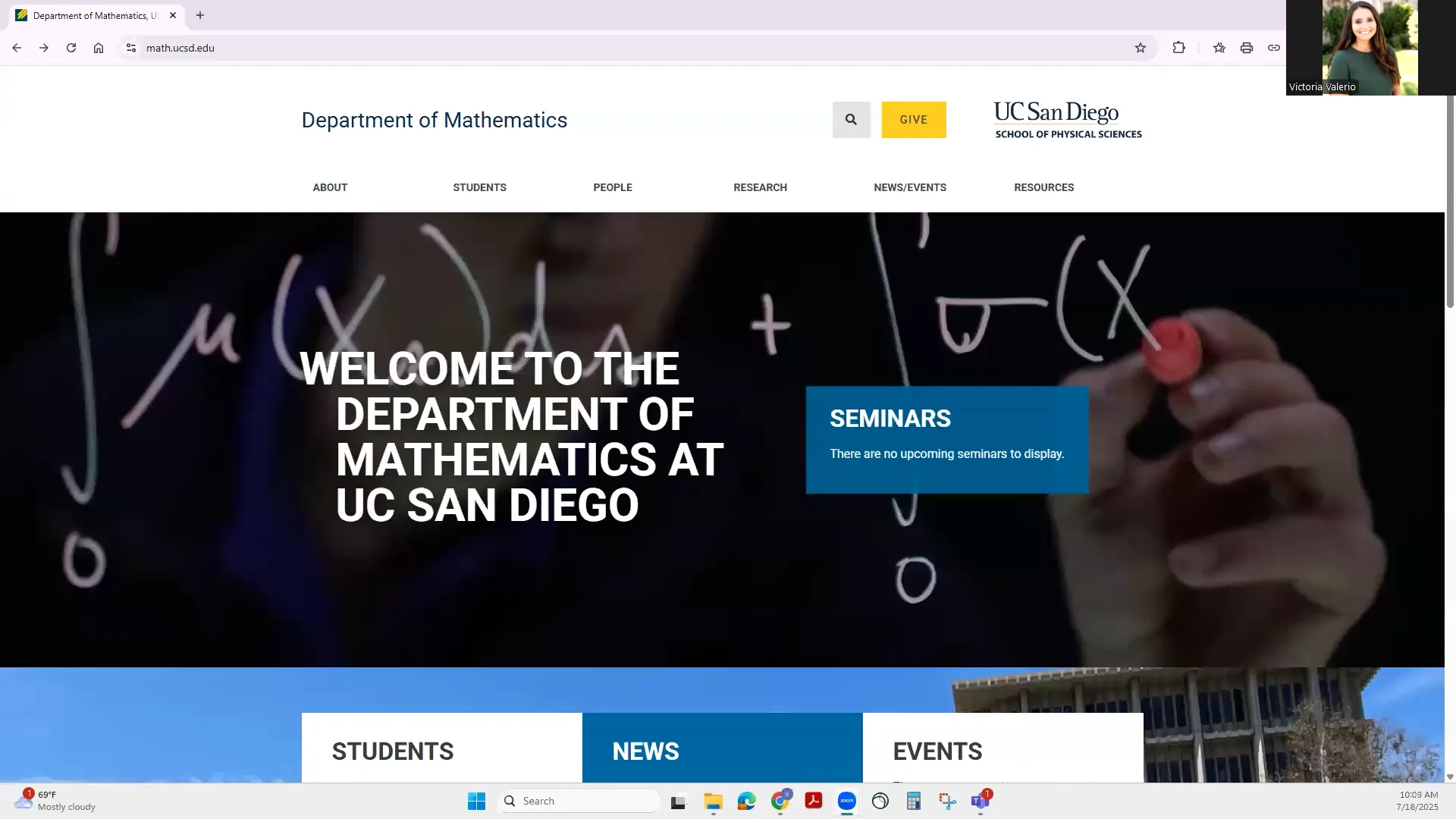The height and width of the screenshot is (819, 1456).
Task: Click the site search magnifier button
Action: click(x=851, y=120)
